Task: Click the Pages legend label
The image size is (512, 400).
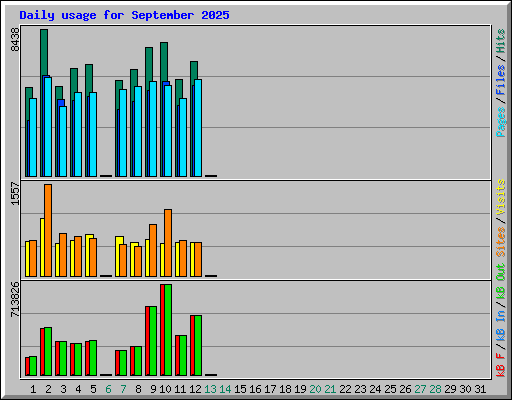Action: [501, 122]
